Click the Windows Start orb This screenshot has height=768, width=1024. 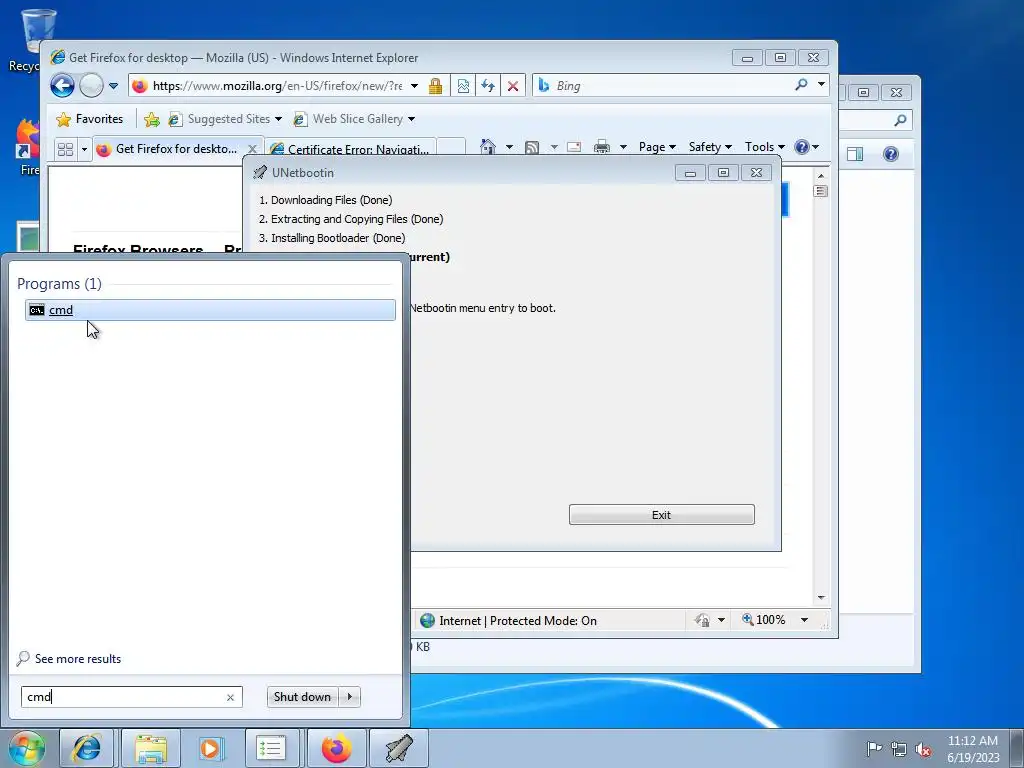[27, 748]
